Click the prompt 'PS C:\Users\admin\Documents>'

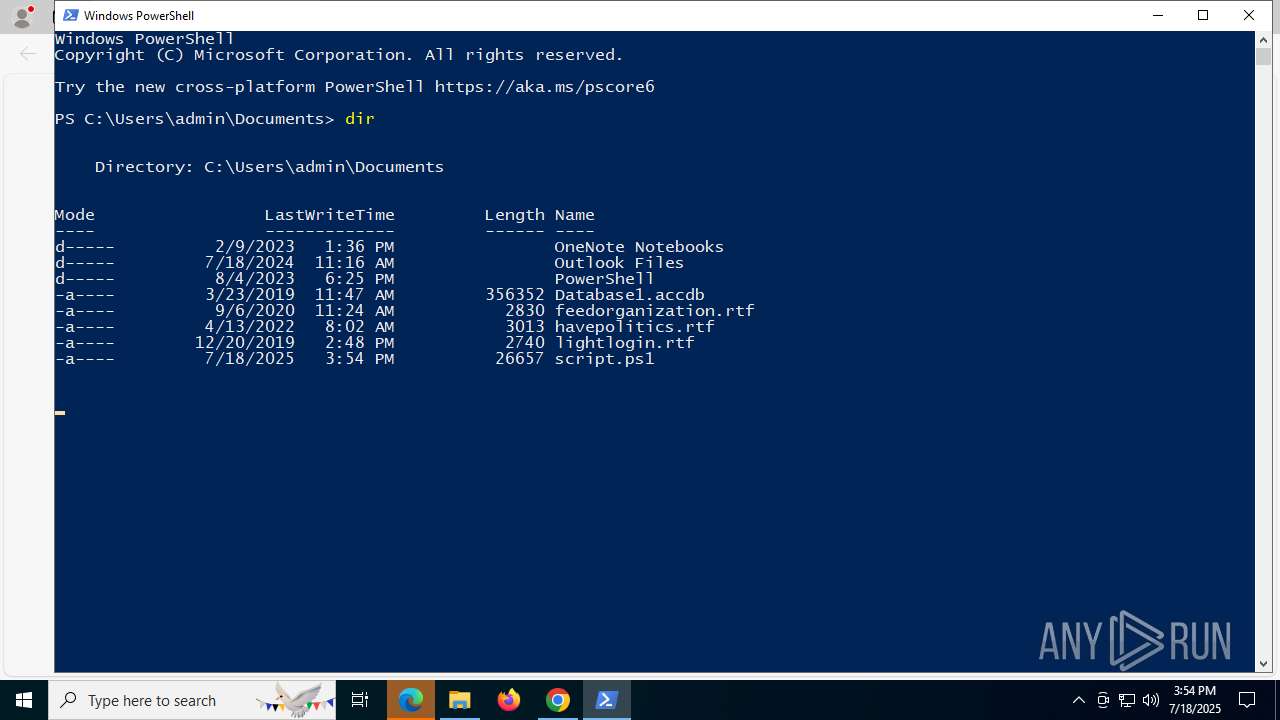tap(194, 119)
